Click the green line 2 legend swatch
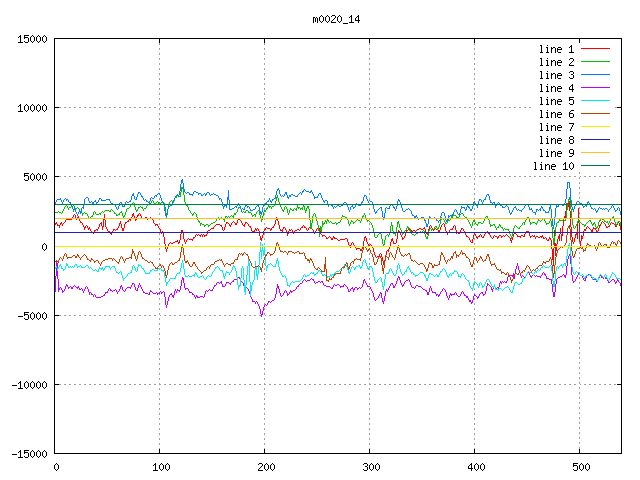Screen dimensions: 640x480 tap(596, 62)
